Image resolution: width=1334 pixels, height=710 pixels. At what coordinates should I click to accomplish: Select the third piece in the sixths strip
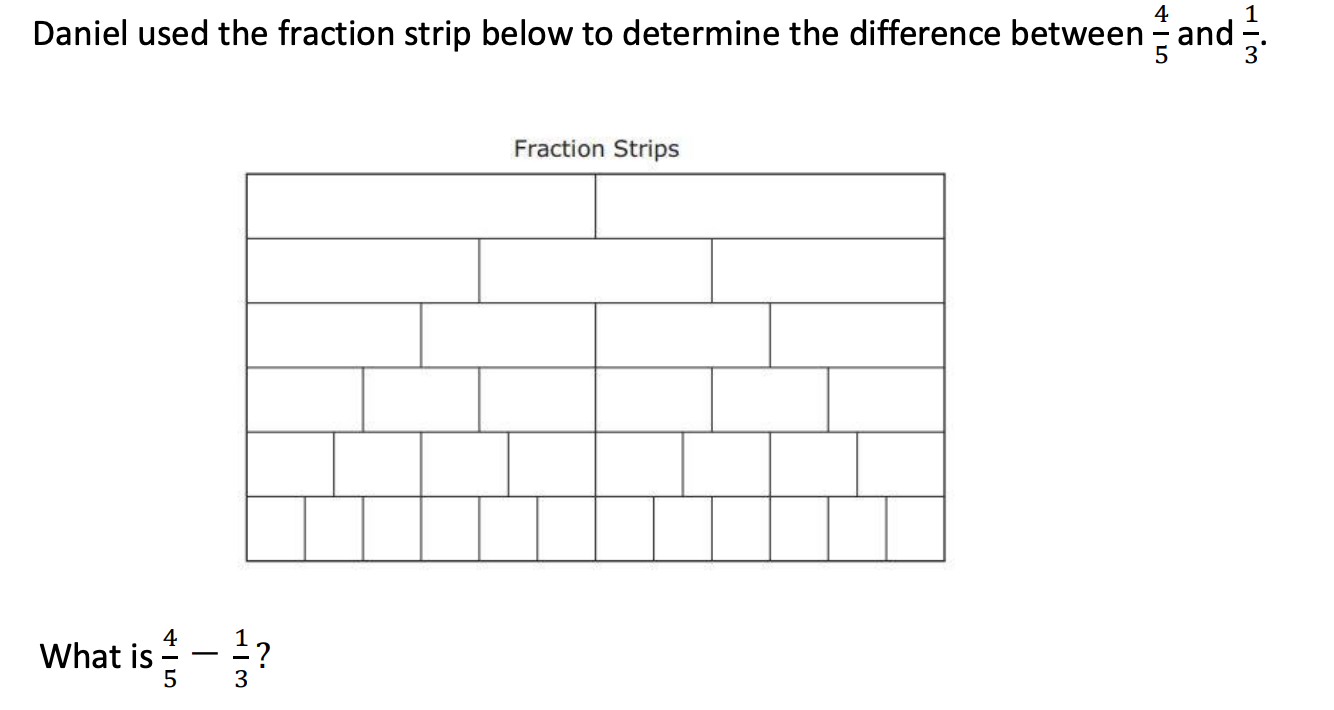[537, 399]
